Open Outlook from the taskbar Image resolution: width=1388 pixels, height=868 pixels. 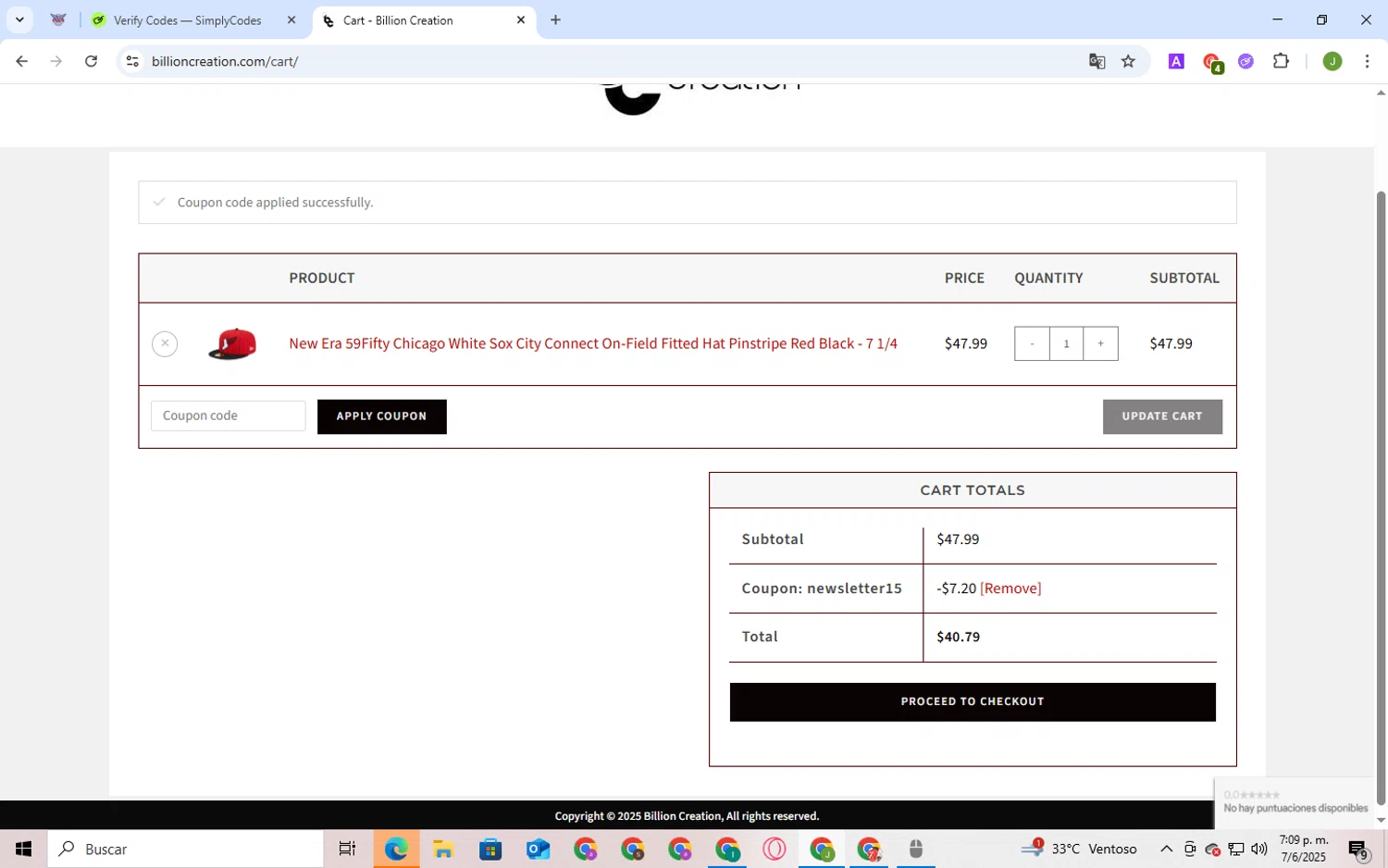pos(538,849)
